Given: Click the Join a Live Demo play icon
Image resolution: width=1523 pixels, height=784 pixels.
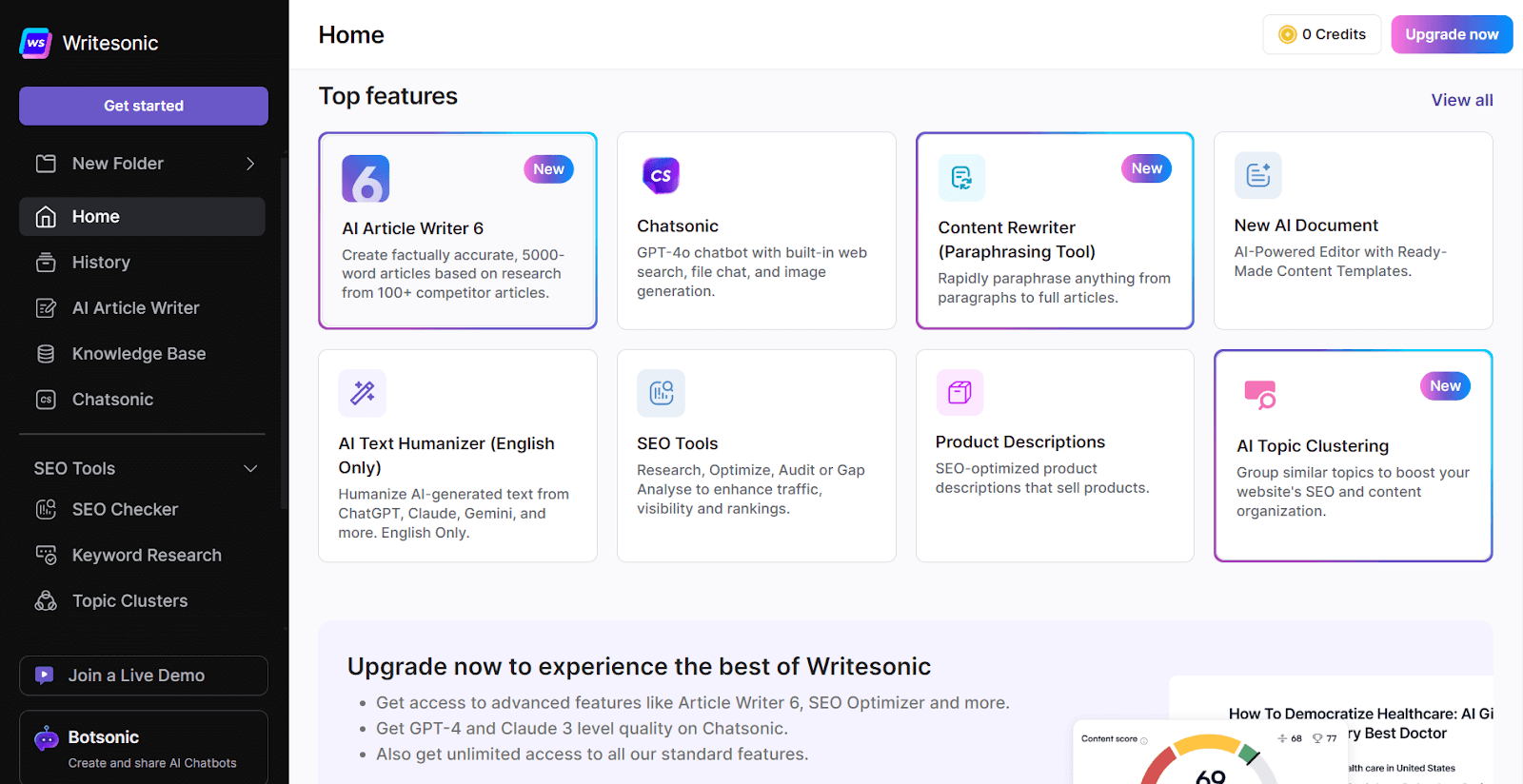Looking at the screenshot, I should tap(44, 676).
